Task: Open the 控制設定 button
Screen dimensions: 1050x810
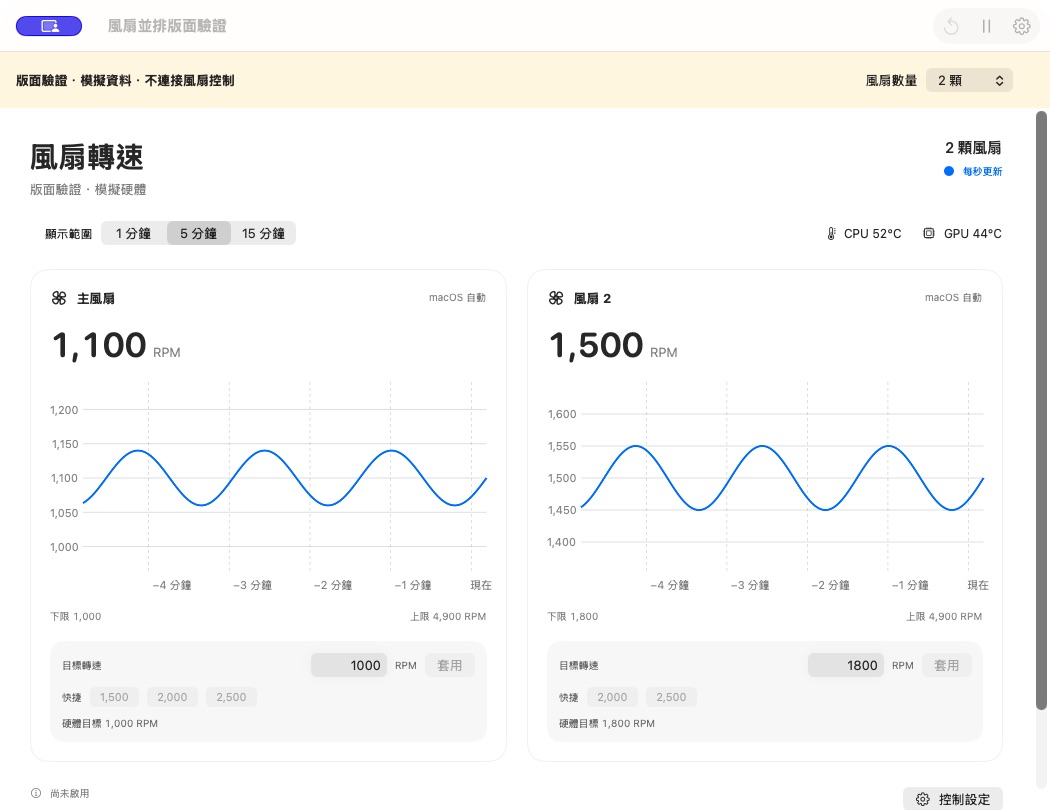Action: (x=952, y=799)
